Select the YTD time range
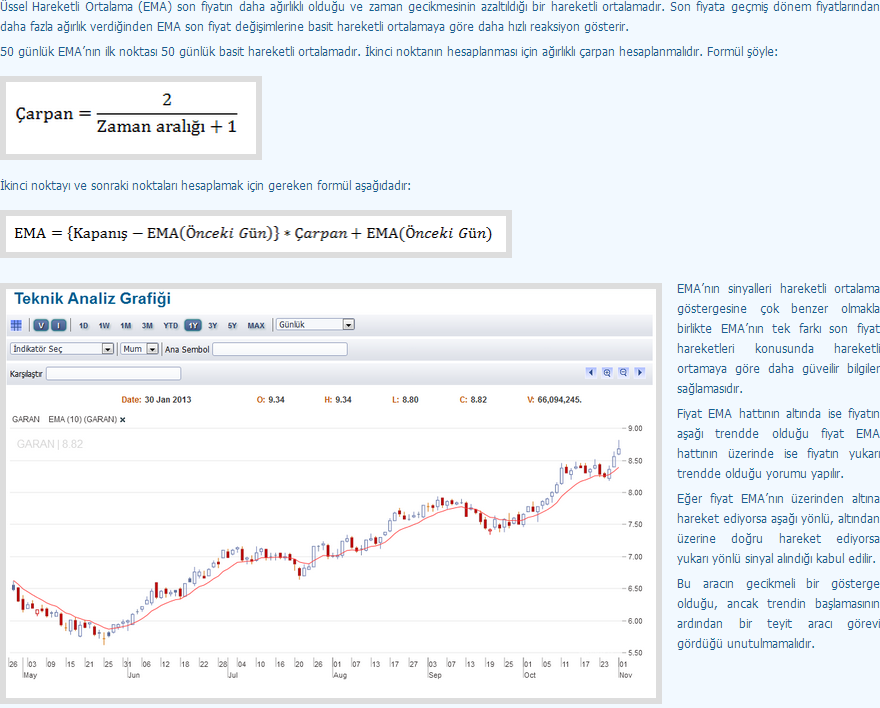Viewport: 880px width, 708px height. coord(171,325)
